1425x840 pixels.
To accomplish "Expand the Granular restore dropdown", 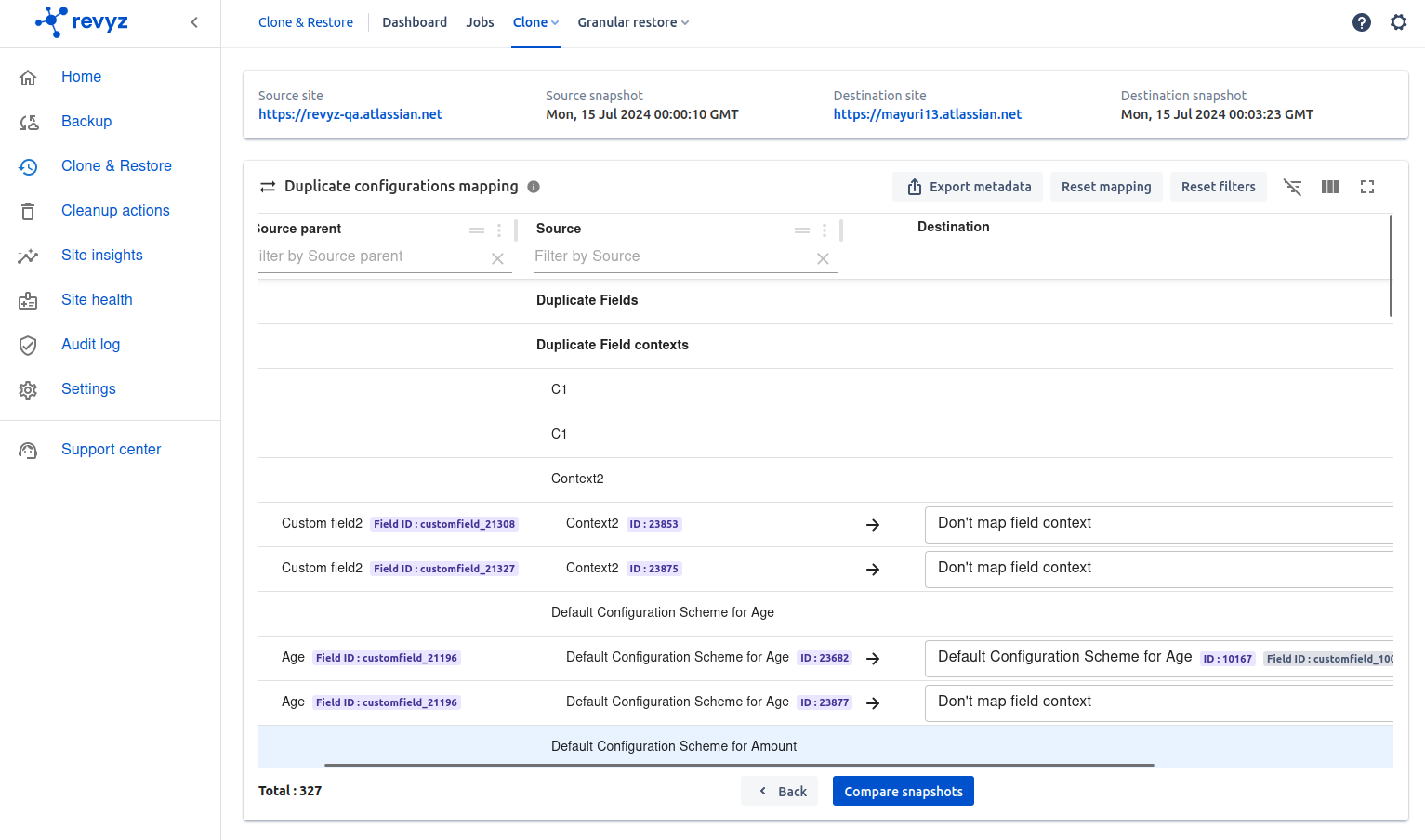I will 633,22.
